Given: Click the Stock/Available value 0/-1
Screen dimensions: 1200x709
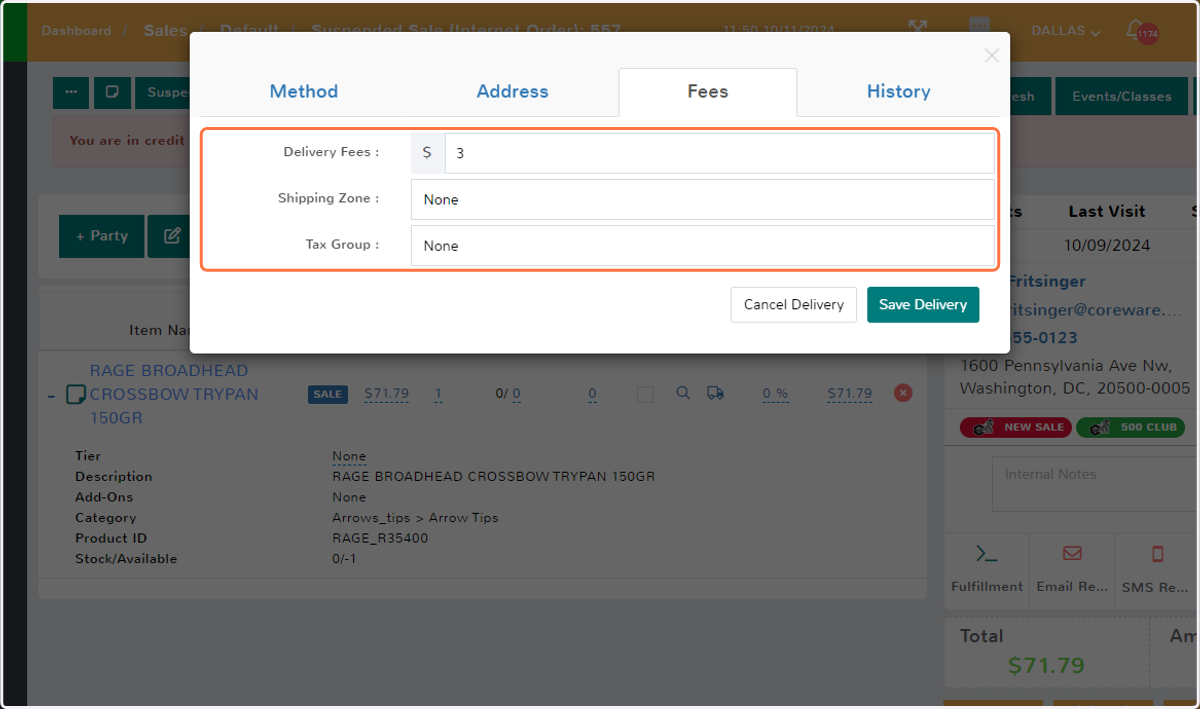Looking at the screenshot, I should tap(344, 559).
